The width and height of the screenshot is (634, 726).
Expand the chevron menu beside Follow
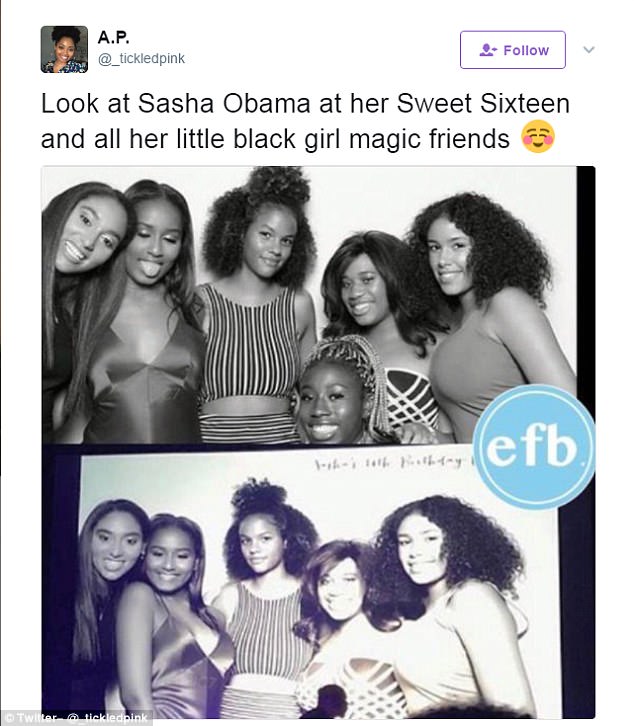click(x=589, y=50)
